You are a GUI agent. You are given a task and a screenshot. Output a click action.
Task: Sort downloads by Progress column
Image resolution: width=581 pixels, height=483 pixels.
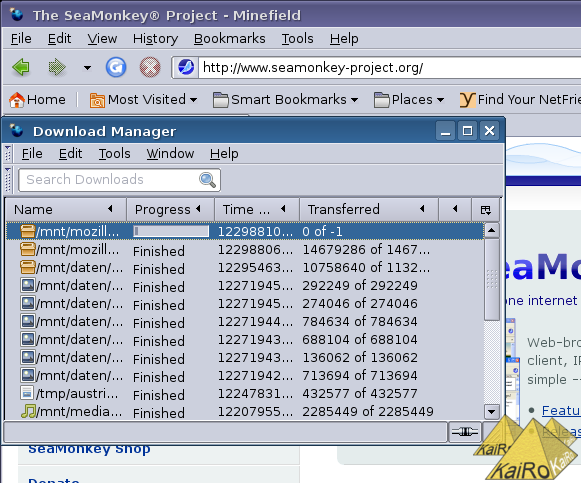click(170, 209)
